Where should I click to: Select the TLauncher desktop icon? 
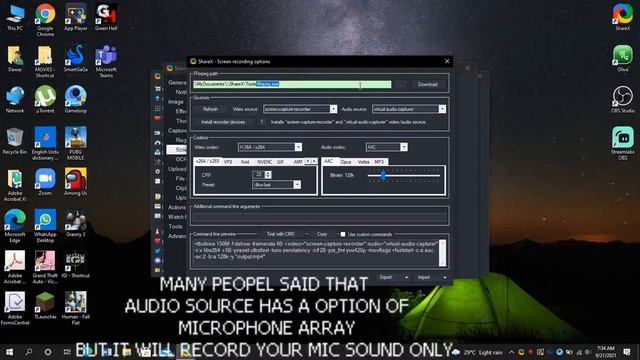[x=45, y=306]
